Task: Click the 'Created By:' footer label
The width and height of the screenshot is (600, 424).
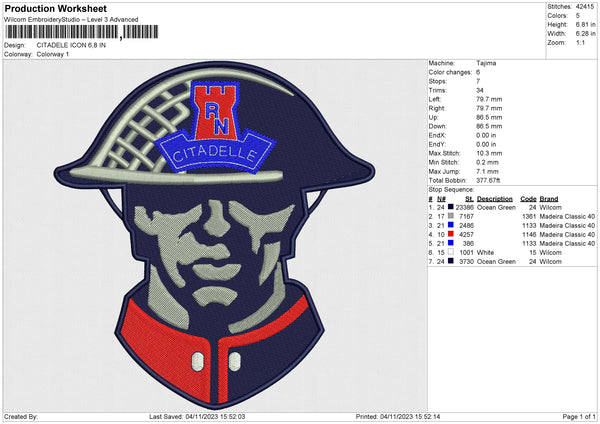Action: pos(20,417)
